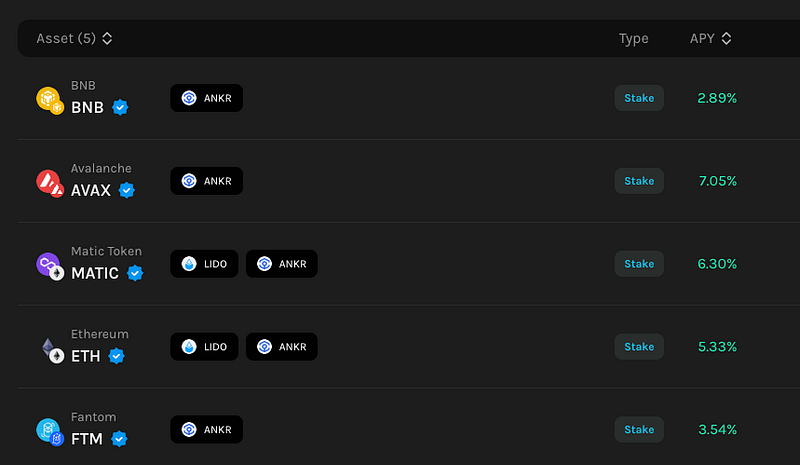
Task: Select the ANKR provider chip for ETH
Action: [282, 347]
